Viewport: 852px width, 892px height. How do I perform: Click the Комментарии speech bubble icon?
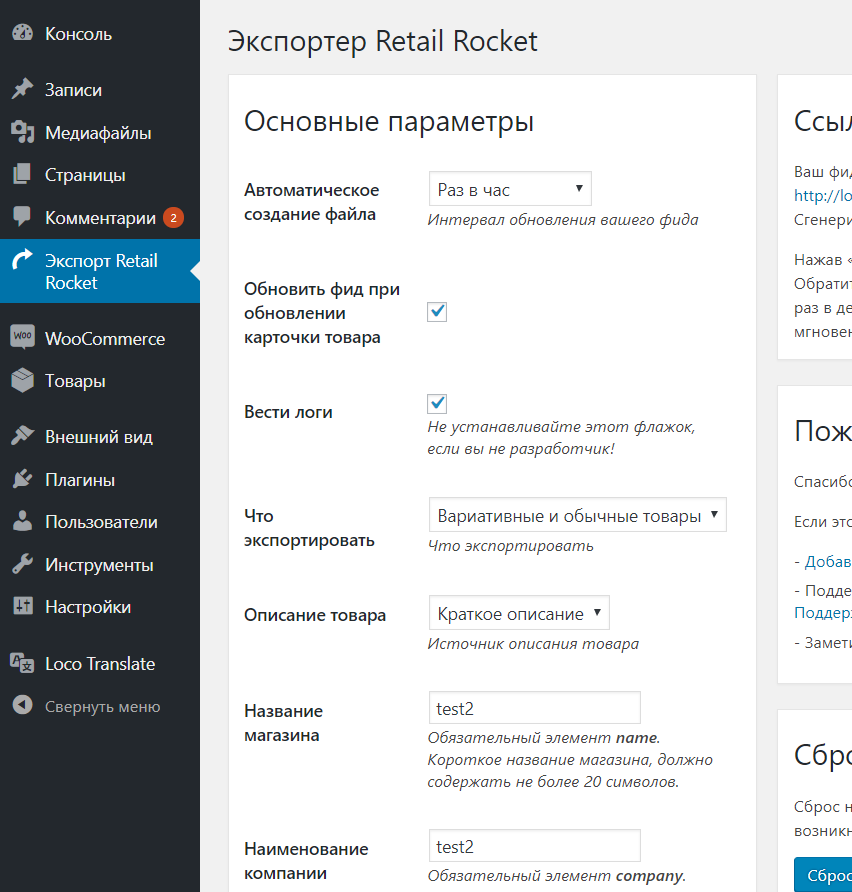point(22,217)
